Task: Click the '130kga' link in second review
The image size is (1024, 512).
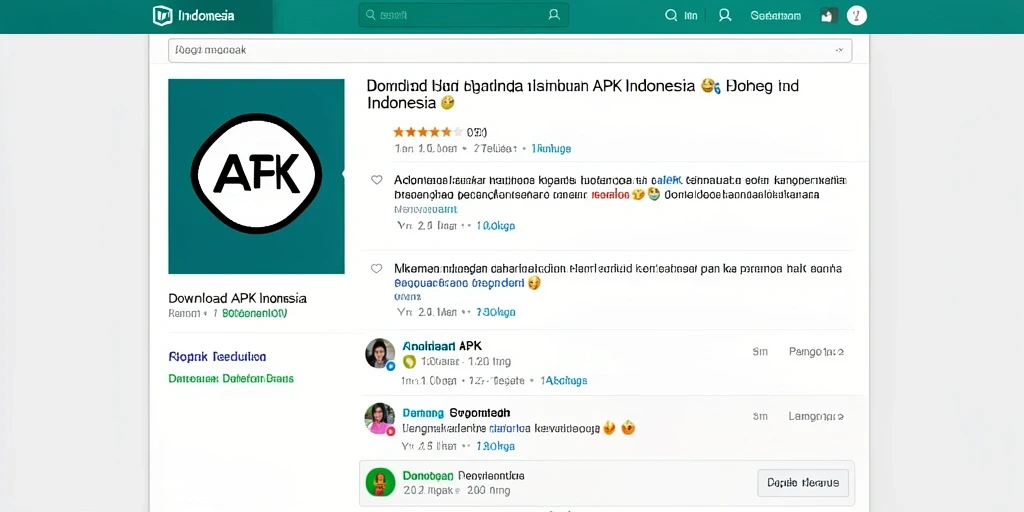Action: point(496,312)
